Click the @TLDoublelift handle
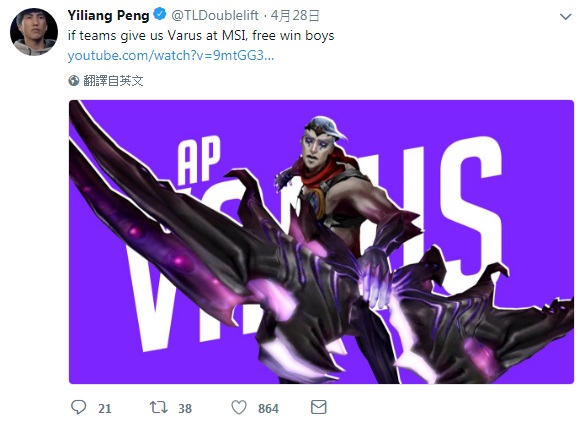The height and width of the screenshot is (423, 582). pos(215,15)
